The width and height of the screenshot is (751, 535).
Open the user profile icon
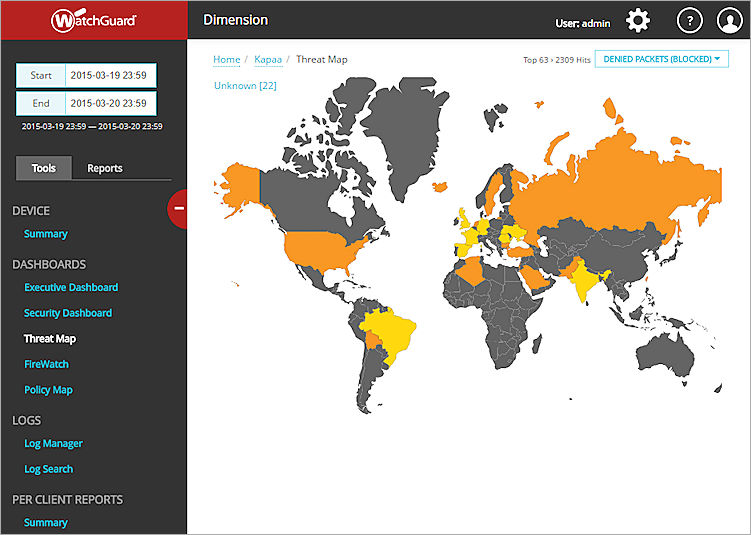point(730,20)
